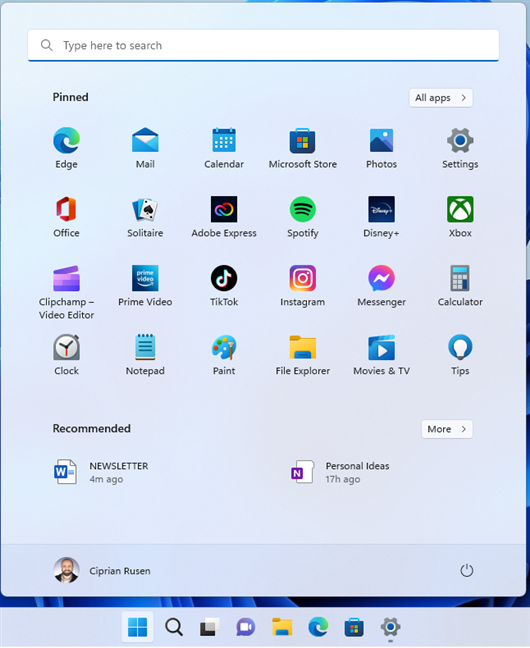
Task: Launch Clipchamp Video Editor
Action: pos(66,292)
